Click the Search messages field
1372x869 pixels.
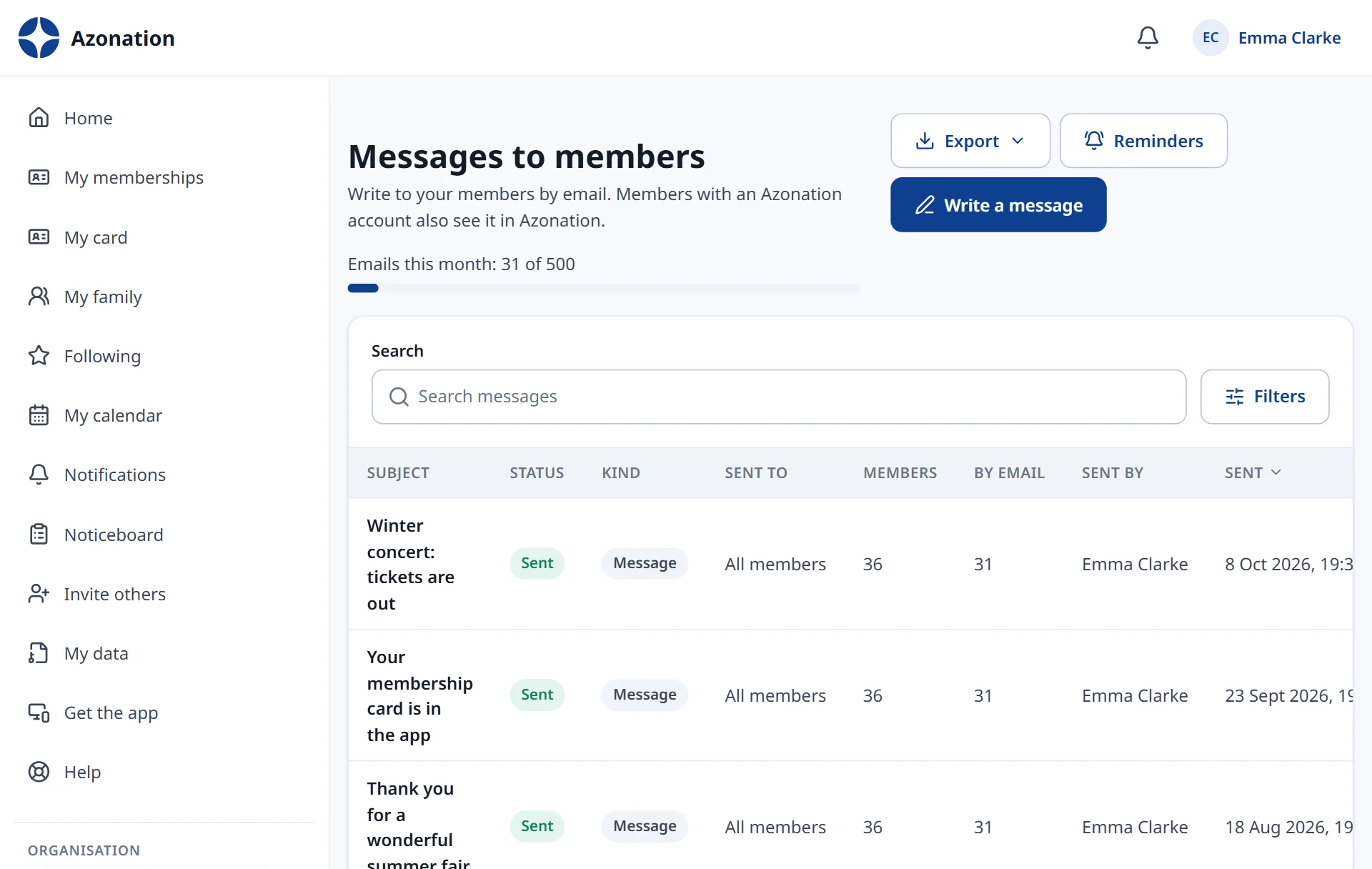[x=779, y=397]
